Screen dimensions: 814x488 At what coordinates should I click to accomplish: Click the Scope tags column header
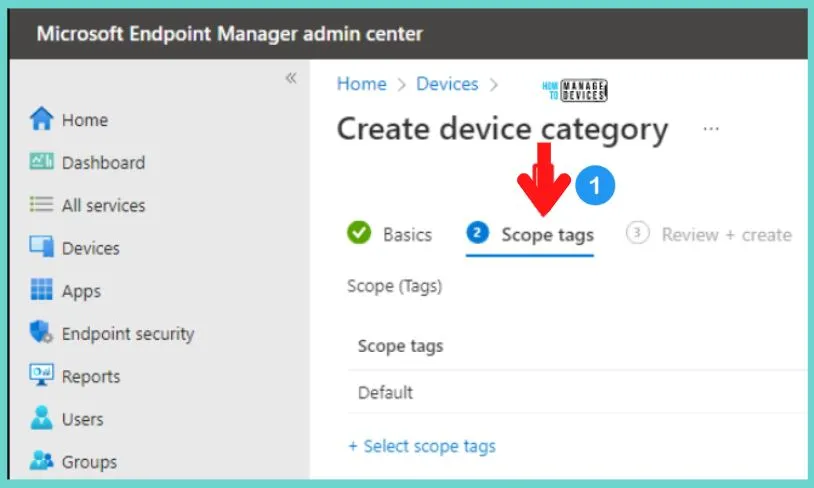pyautogui.click(x=400, y=346)
